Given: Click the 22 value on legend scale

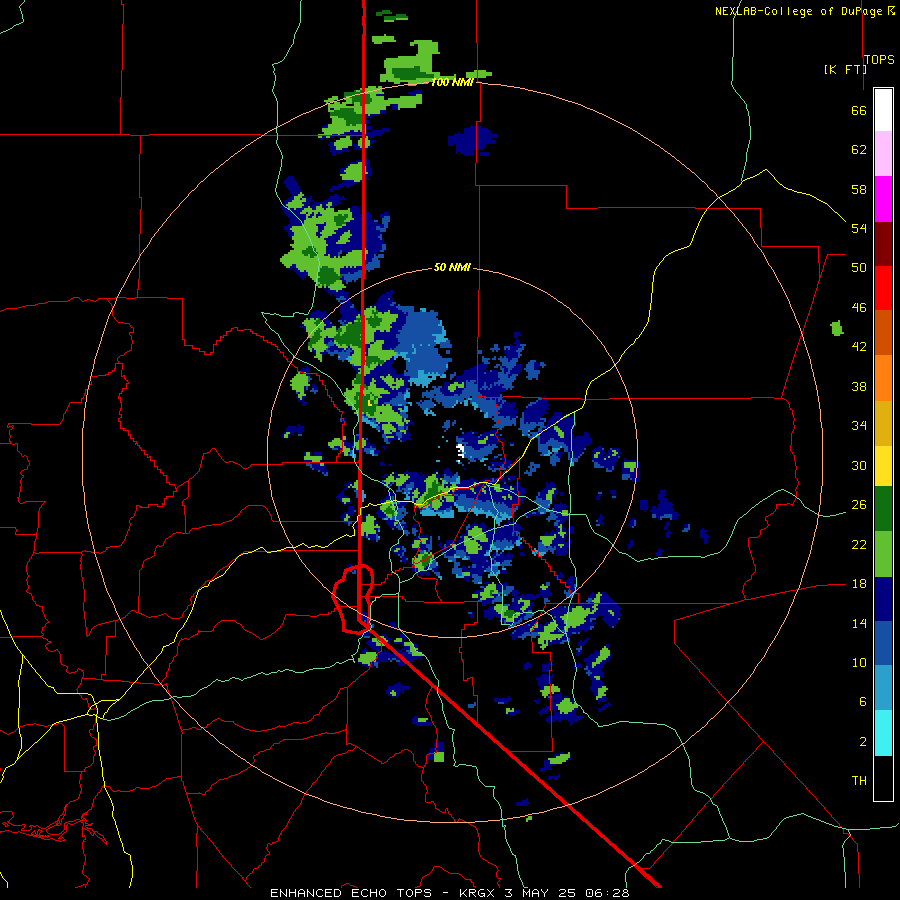Looking at the screenshot, I should [x=859, y=544].
